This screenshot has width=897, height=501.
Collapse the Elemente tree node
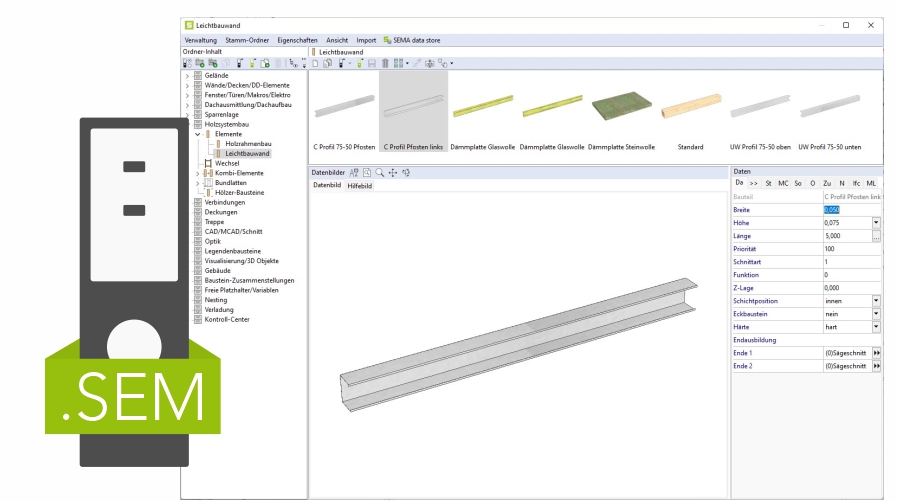click(198, 134)
